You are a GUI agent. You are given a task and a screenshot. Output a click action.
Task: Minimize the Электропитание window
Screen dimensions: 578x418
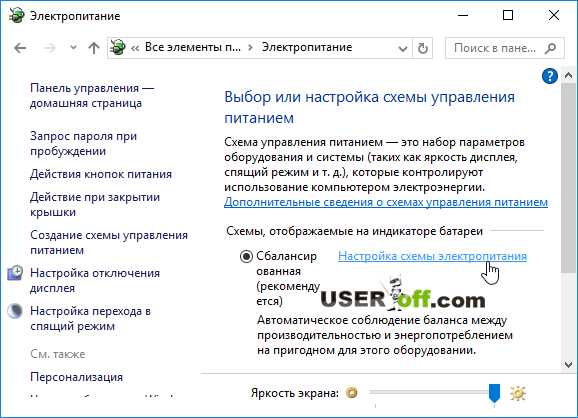click(463, 15)
